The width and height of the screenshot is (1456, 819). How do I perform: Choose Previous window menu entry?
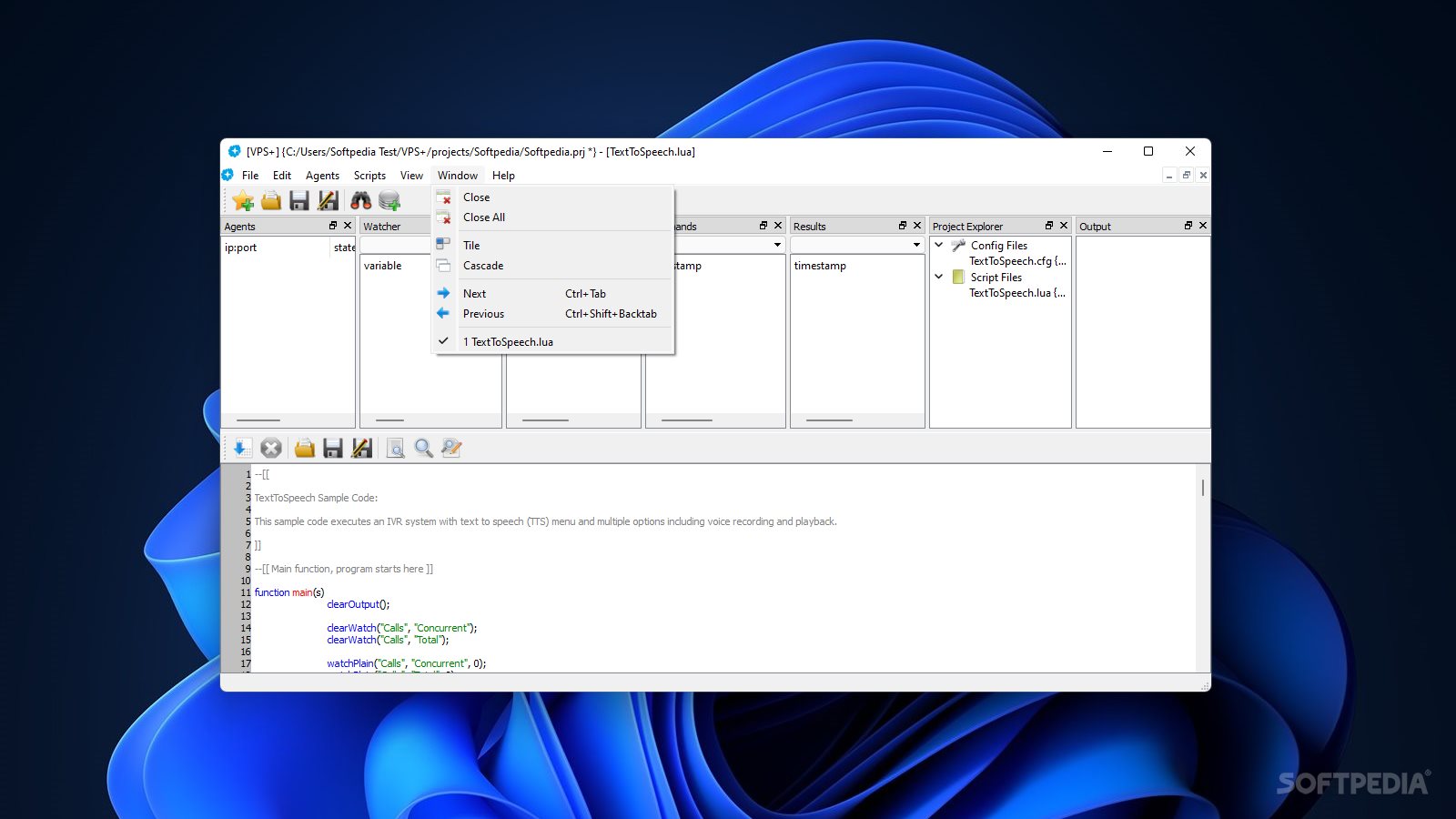point(553,314)
